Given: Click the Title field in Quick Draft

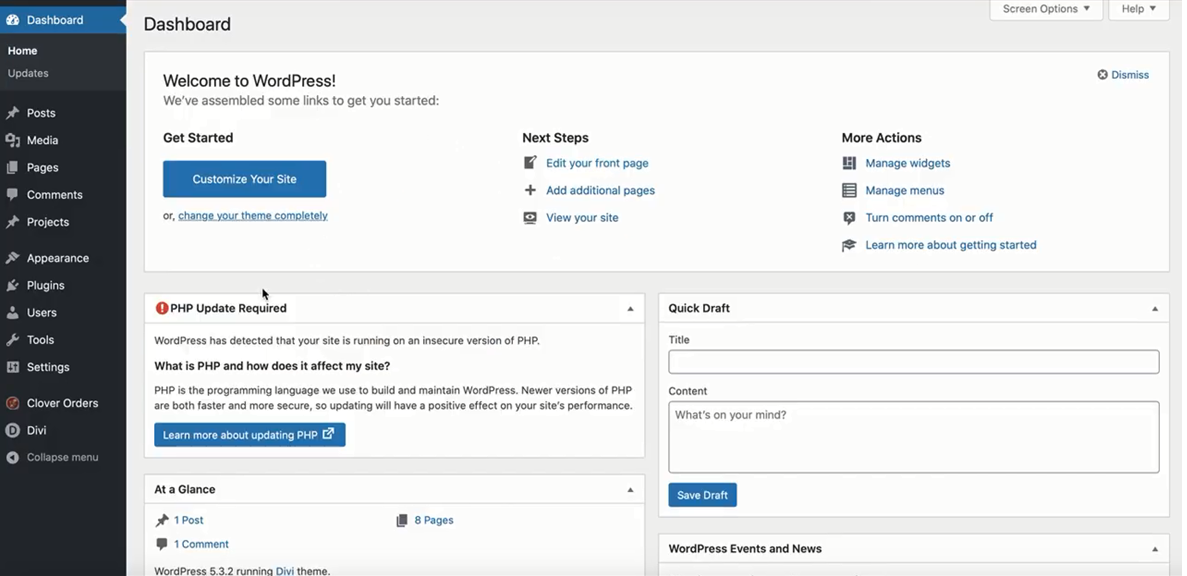Looking at the screenshot, I should tap(914, 361).
